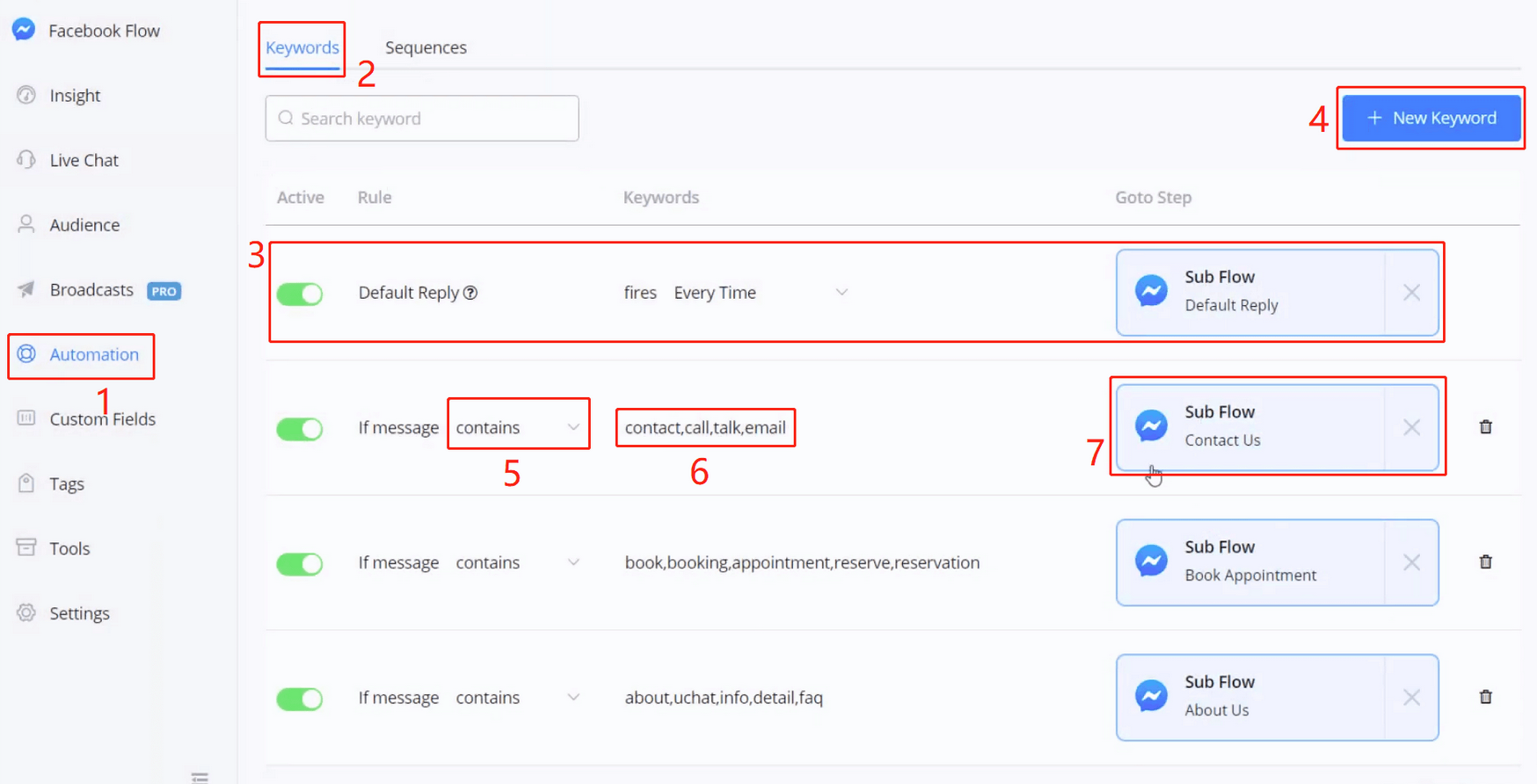Toggle the Default Reply rule active switch
This screenshot has height=784, width=1537.
tap(300, 294)
